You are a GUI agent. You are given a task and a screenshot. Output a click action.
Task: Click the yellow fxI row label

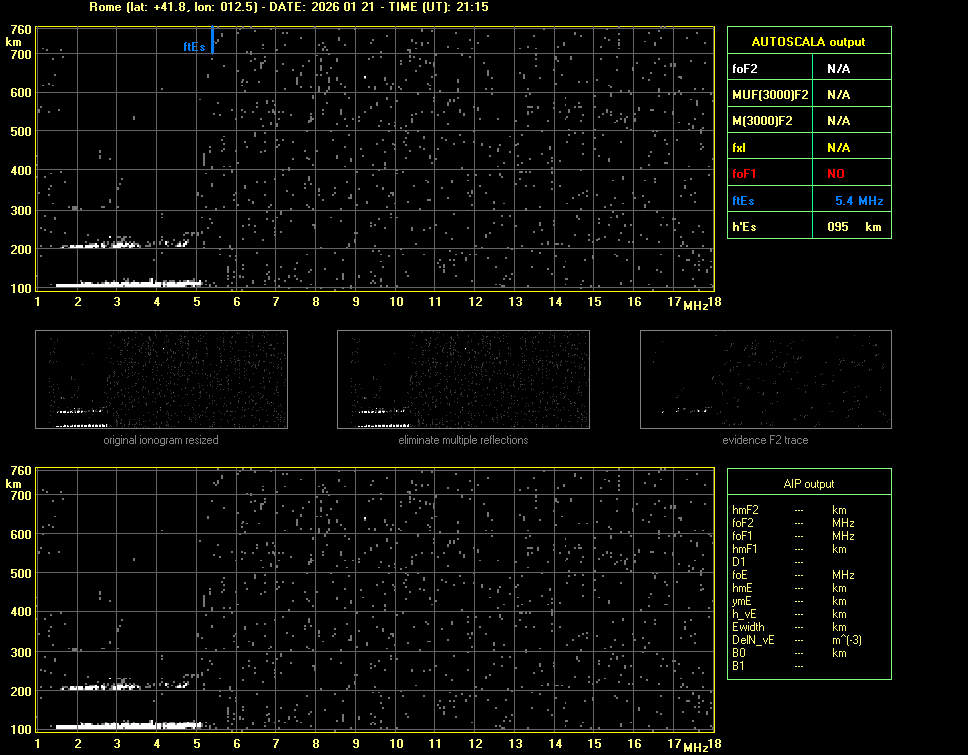tap(740, 147)
